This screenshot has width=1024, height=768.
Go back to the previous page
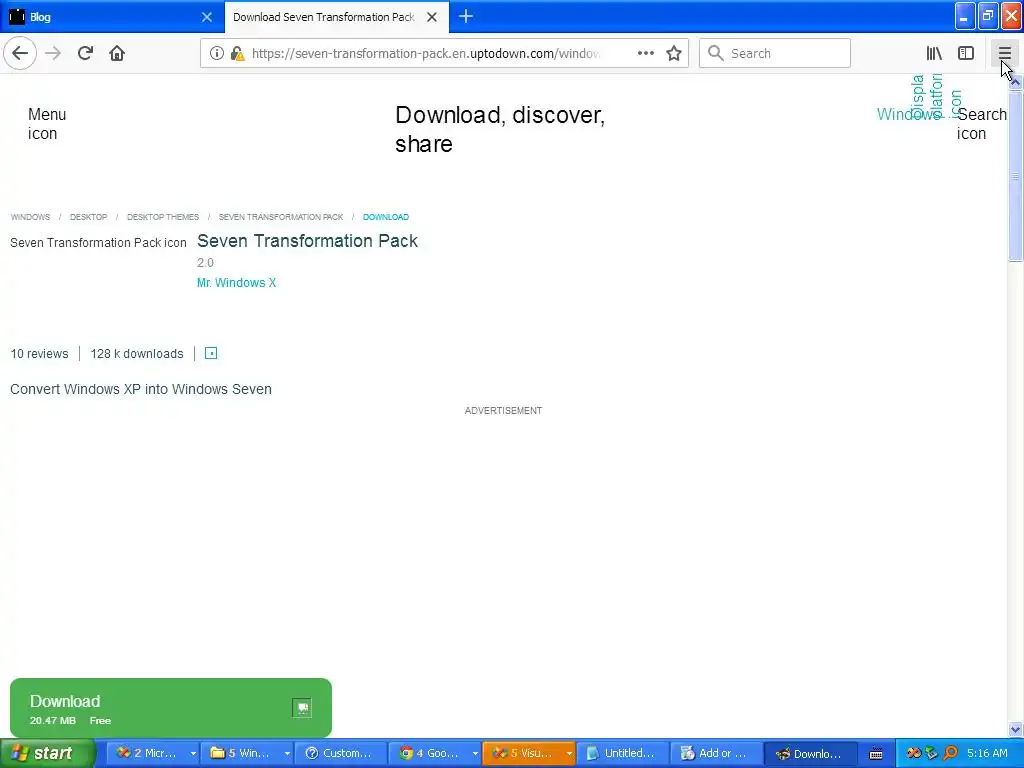(20, 53)
